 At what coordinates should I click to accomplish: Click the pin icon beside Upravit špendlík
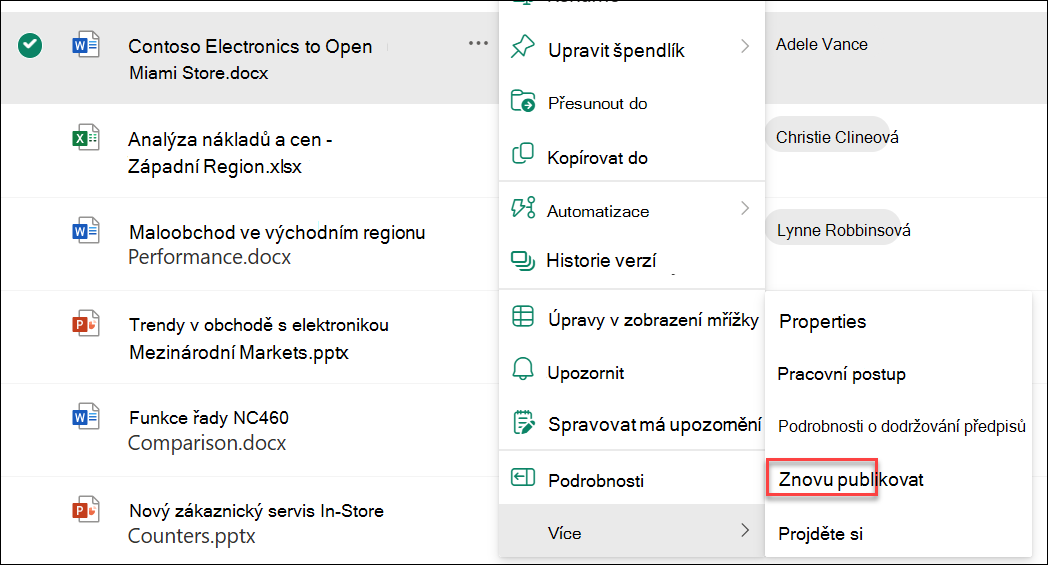[523, 47]
